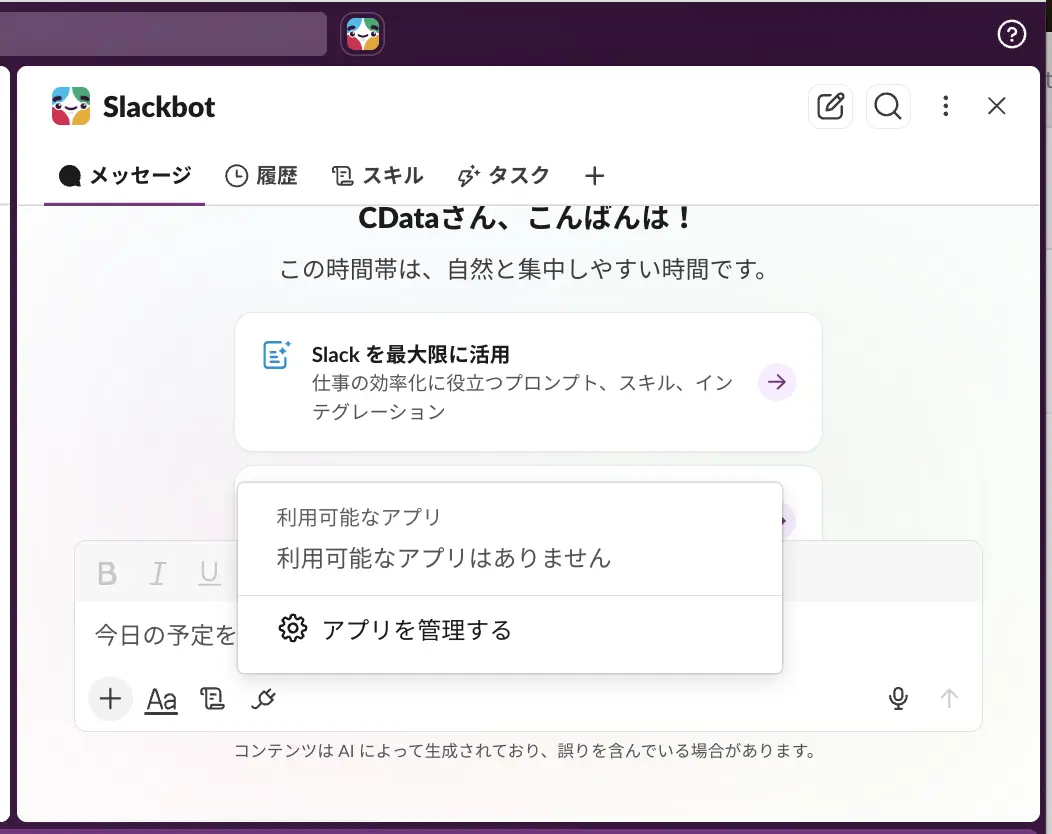Viewport: 1052px width, 834px height.
Task: Open the Slack を最大限に活用 card
Action: pos(528,382)
